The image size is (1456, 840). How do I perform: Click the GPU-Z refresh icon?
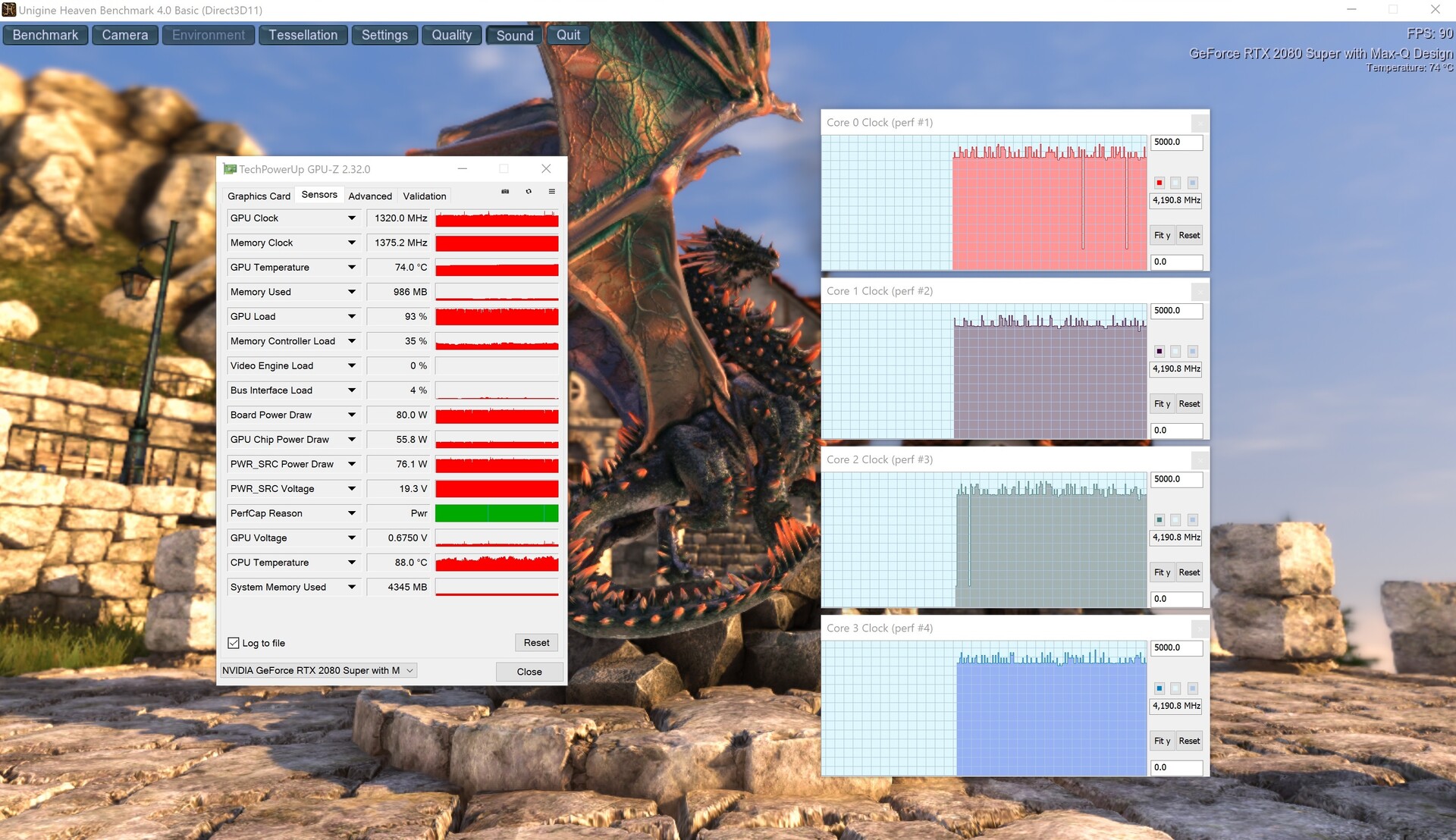click(x=529, y=192)
